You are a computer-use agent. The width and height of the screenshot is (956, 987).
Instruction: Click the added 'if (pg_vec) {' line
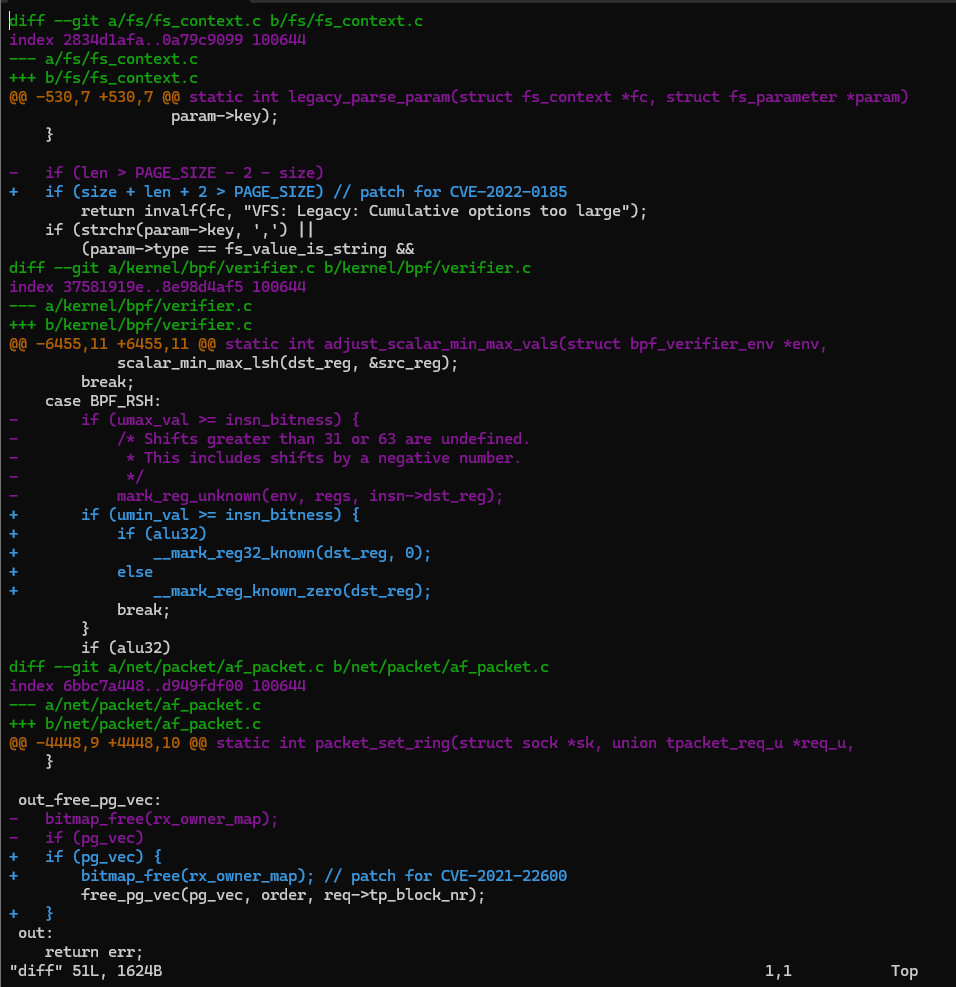85,856
